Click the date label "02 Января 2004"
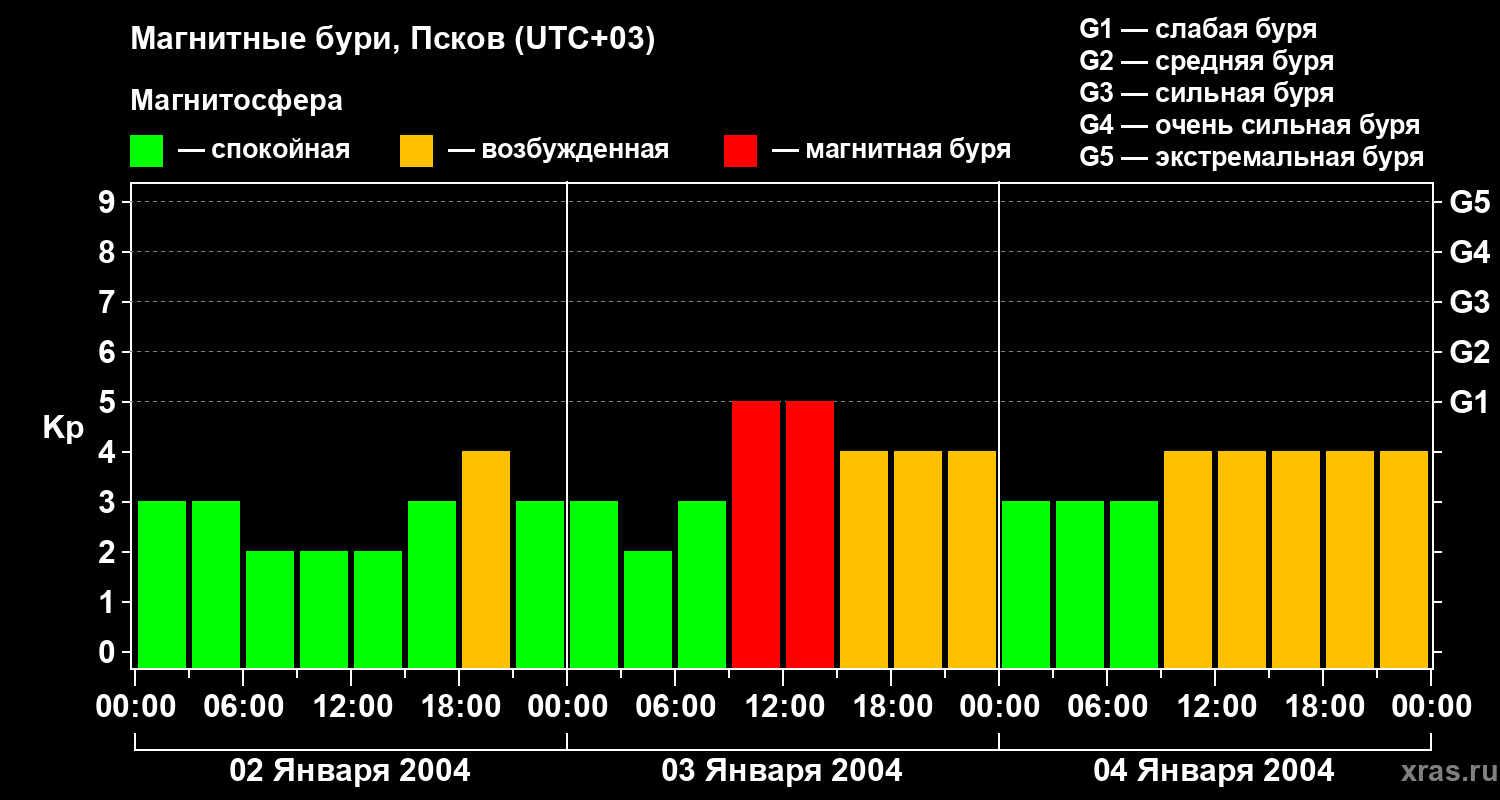 pos(350,770)
